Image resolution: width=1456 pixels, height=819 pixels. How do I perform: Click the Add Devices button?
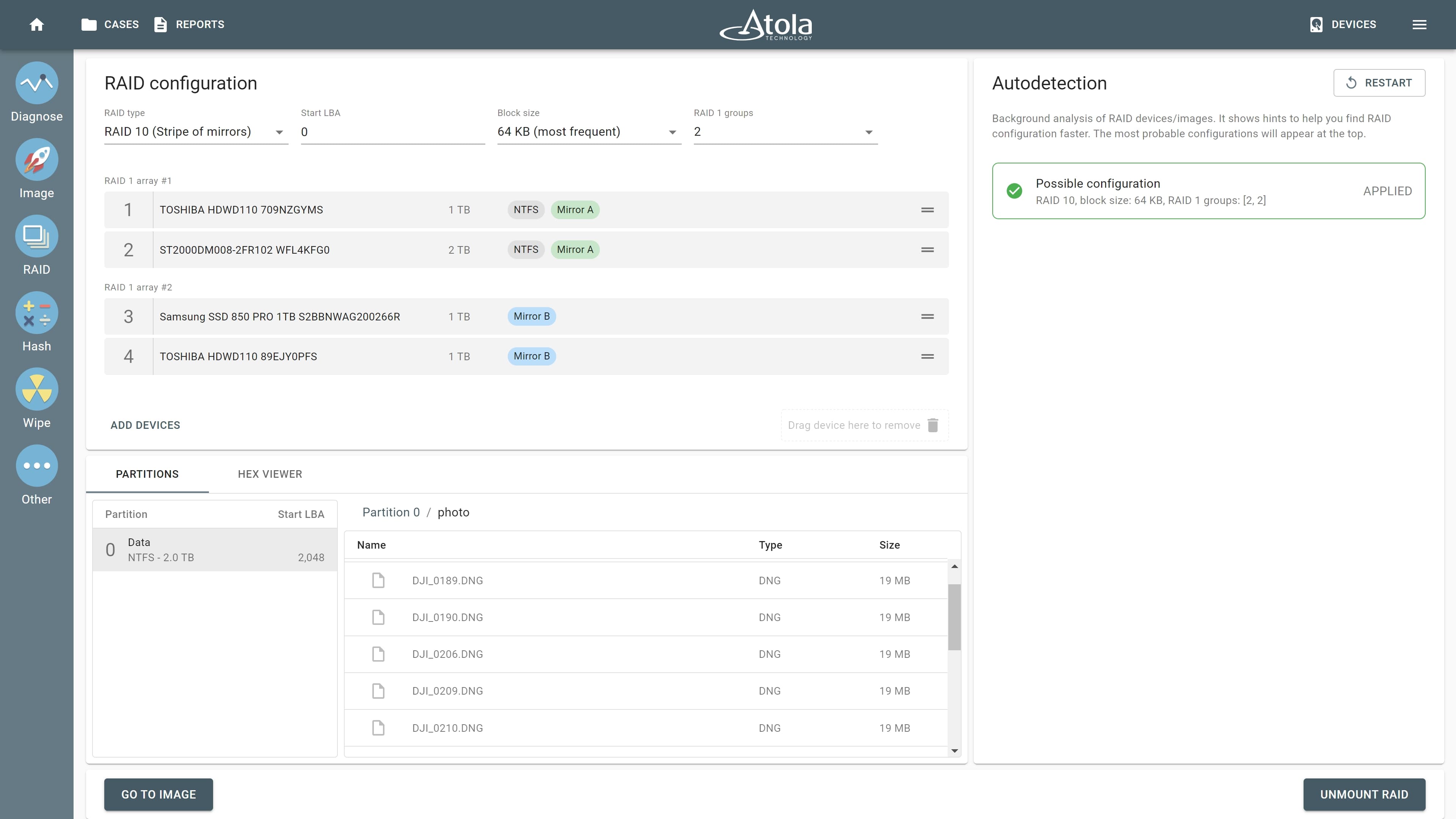tap(145, 425)
